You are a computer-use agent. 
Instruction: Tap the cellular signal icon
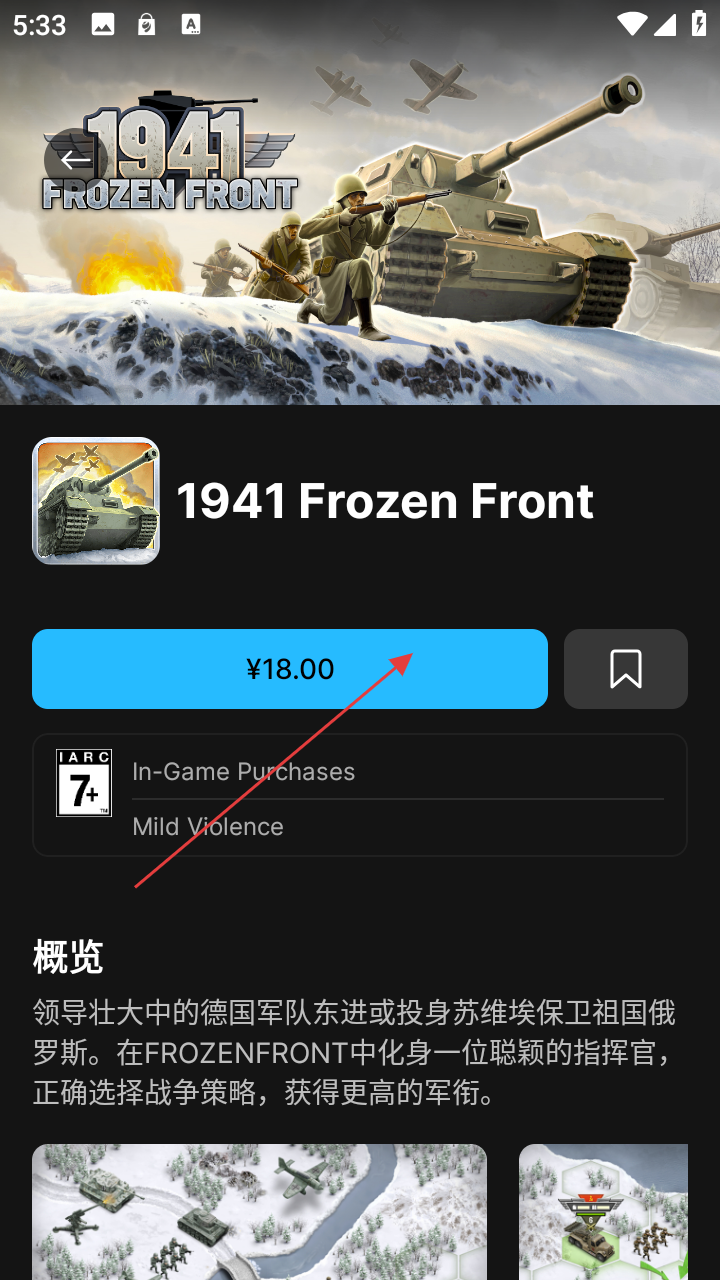tap(667, 24)
